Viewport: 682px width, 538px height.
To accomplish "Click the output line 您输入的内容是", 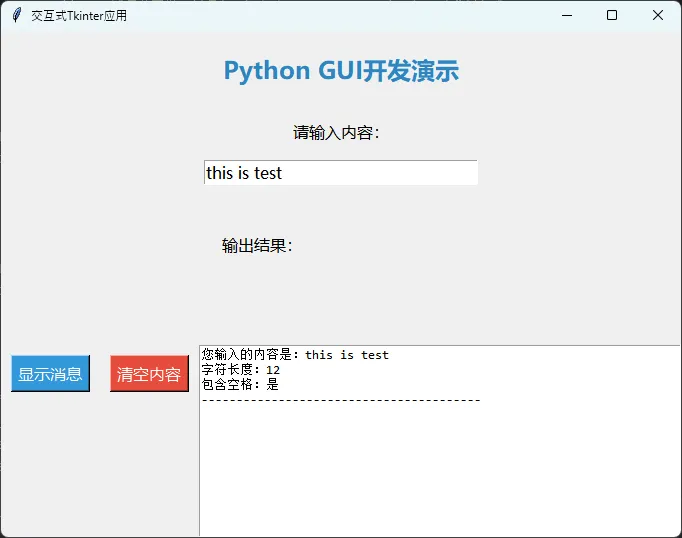I will [295, 355].
